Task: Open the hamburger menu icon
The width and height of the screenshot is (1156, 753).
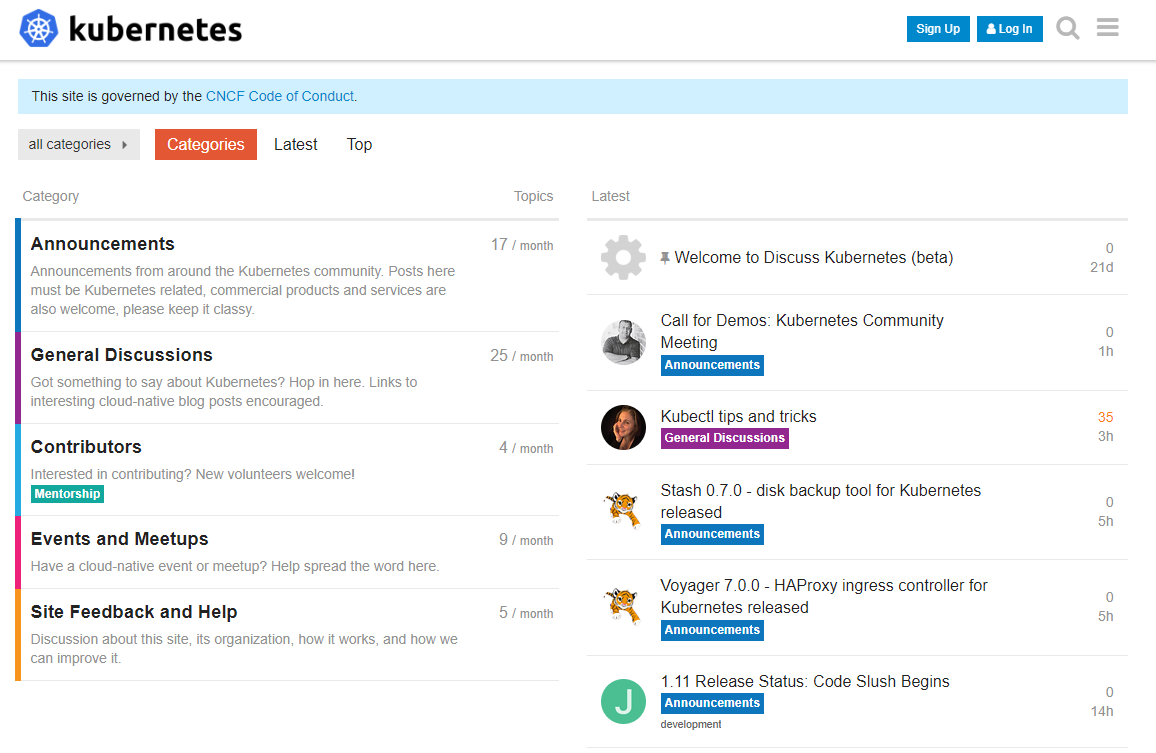Action: [x=1107, y=28]
